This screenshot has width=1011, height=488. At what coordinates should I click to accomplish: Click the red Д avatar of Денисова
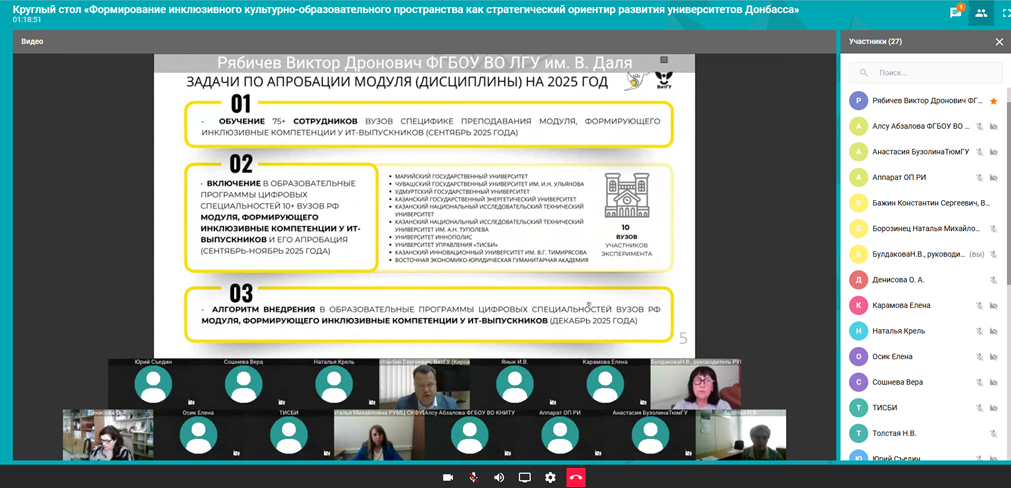click(x=858, y=280)
